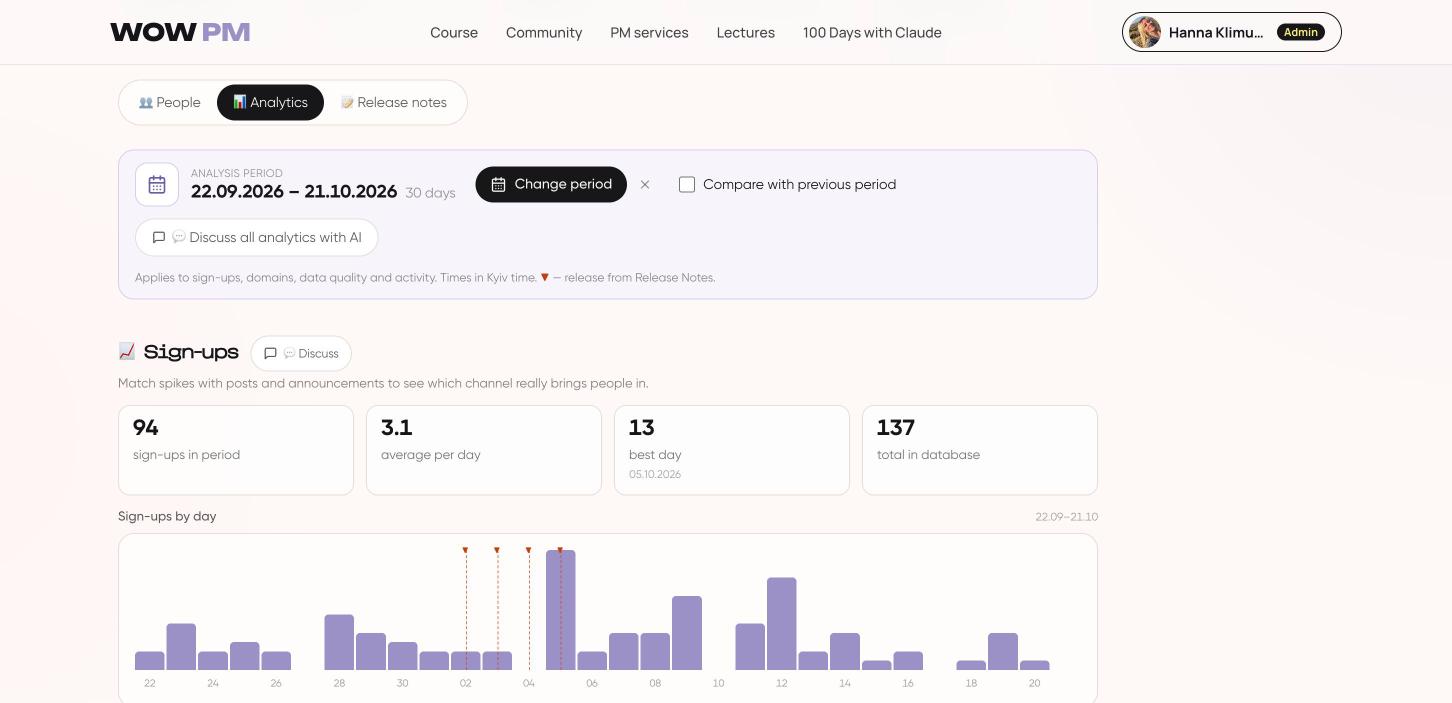Viewport: 1452px width, 703px height.
Task: Click the WOW PM logo
Action: click(x=180, y=32)
